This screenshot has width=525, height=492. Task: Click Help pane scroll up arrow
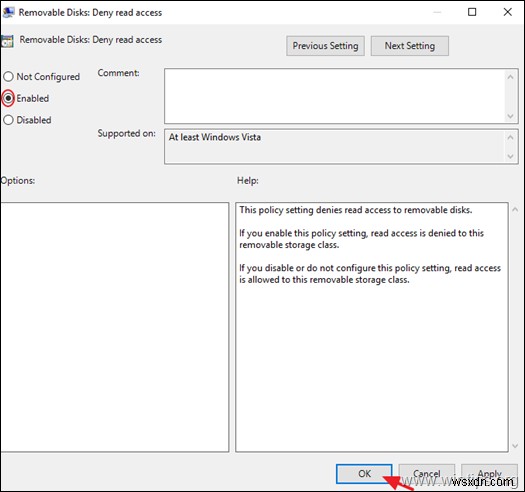(x=515, y=210)
